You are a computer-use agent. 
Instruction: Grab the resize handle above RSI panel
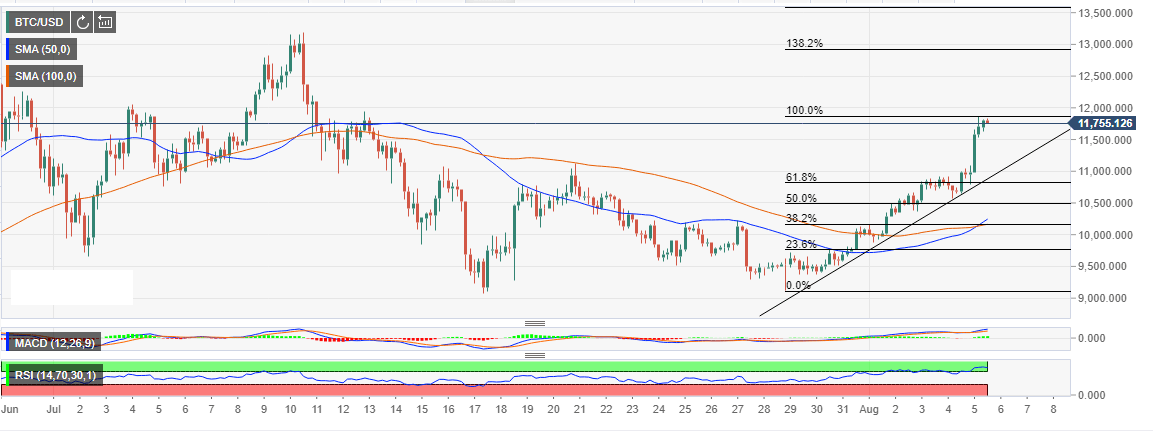tap(535, 355)
